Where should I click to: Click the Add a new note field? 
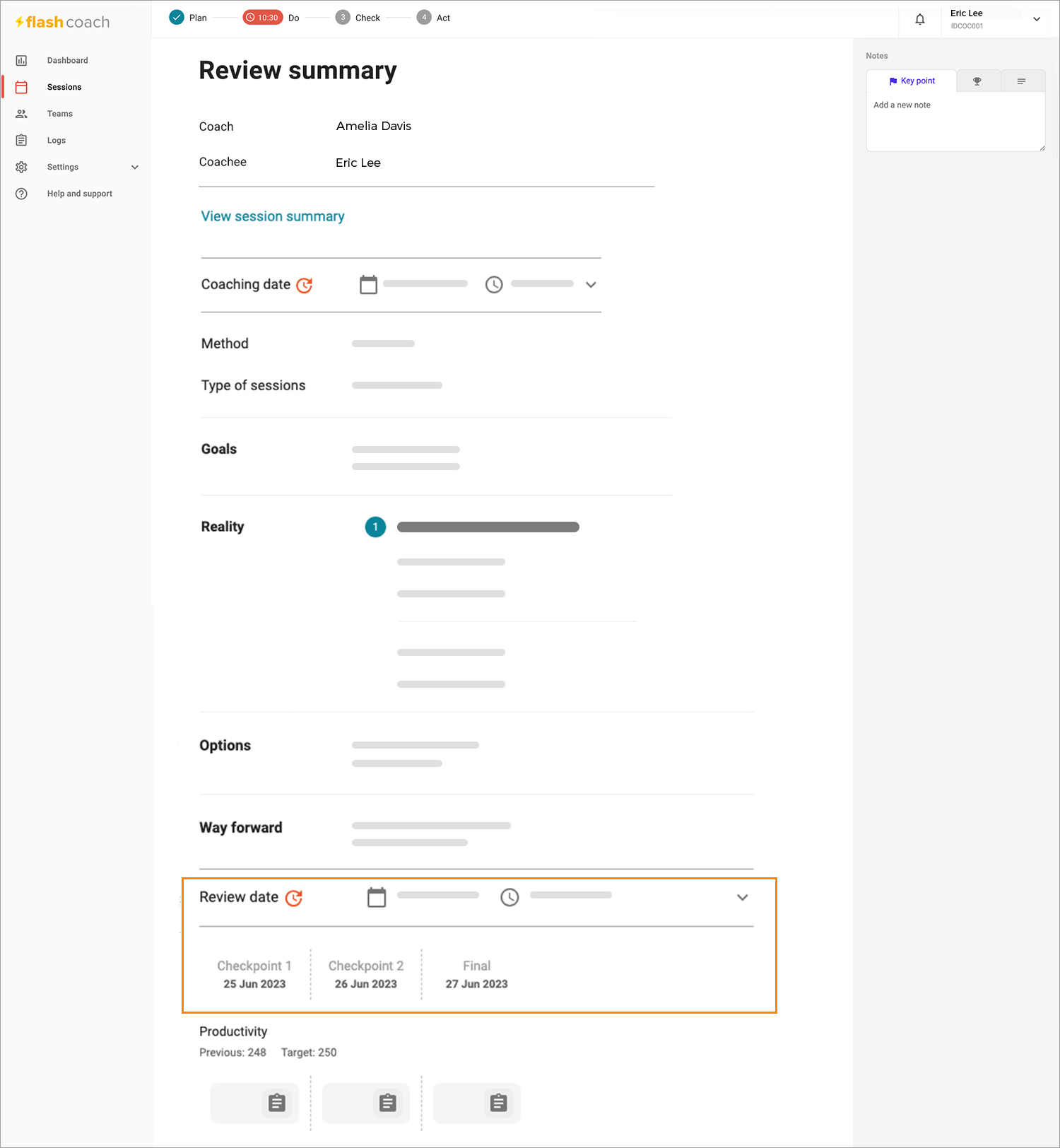[x=955, y=121]
